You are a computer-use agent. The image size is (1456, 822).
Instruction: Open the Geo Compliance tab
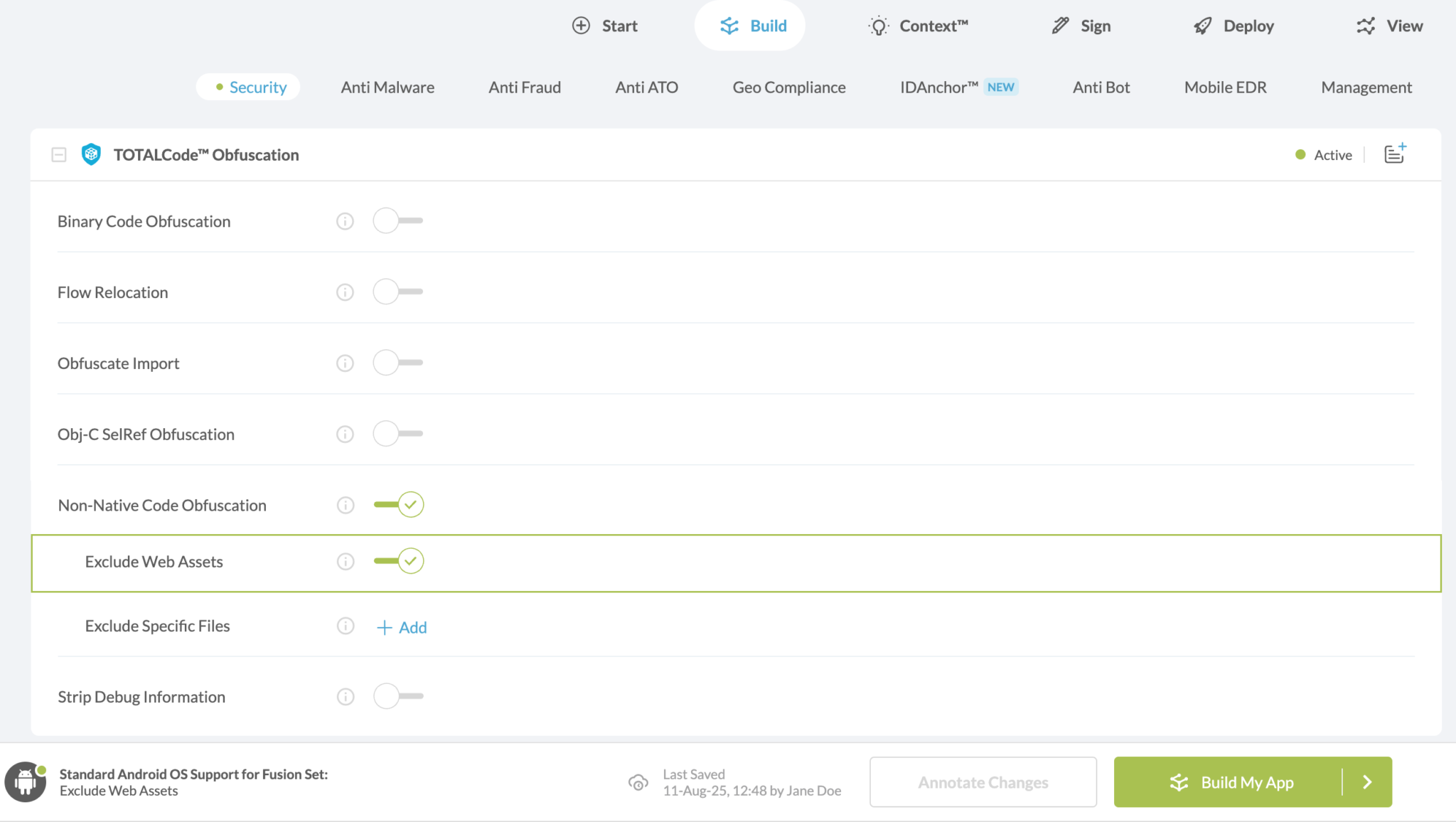[789, 87]
